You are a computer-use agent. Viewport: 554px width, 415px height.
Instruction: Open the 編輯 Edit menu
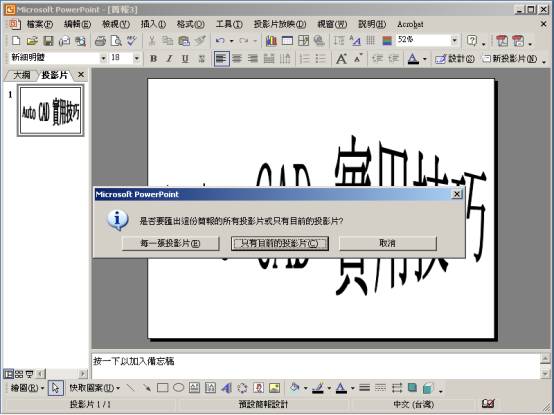[x=77, y=24]
